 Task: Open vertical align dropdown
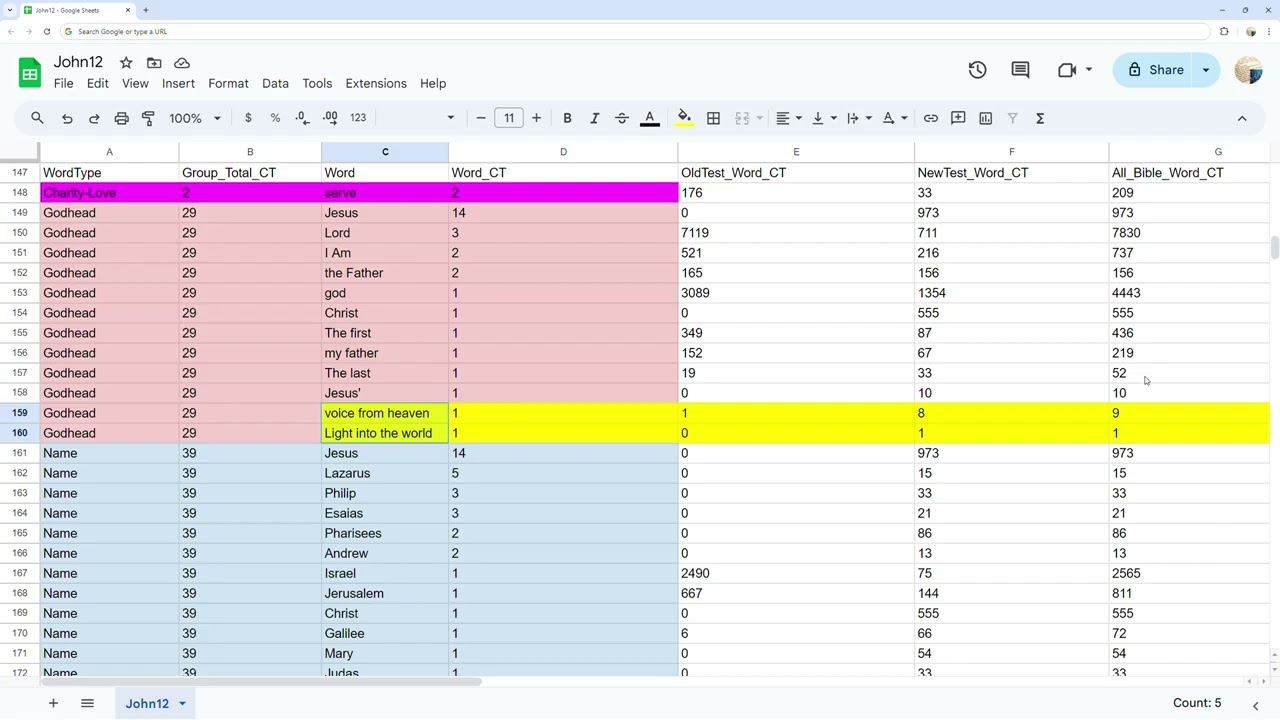point(824,118)
